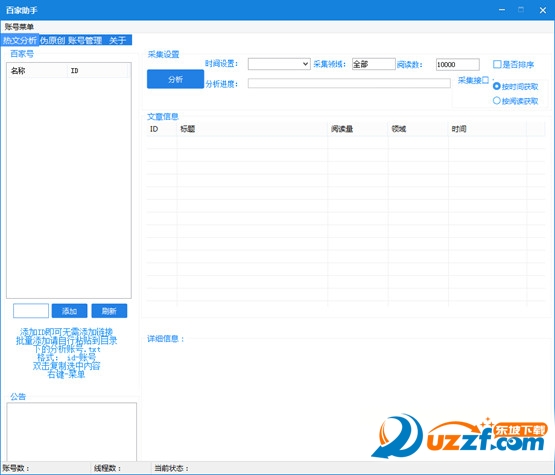Minimize the 百家助手 window
555x475 pixels.
(x=502, y=10)
